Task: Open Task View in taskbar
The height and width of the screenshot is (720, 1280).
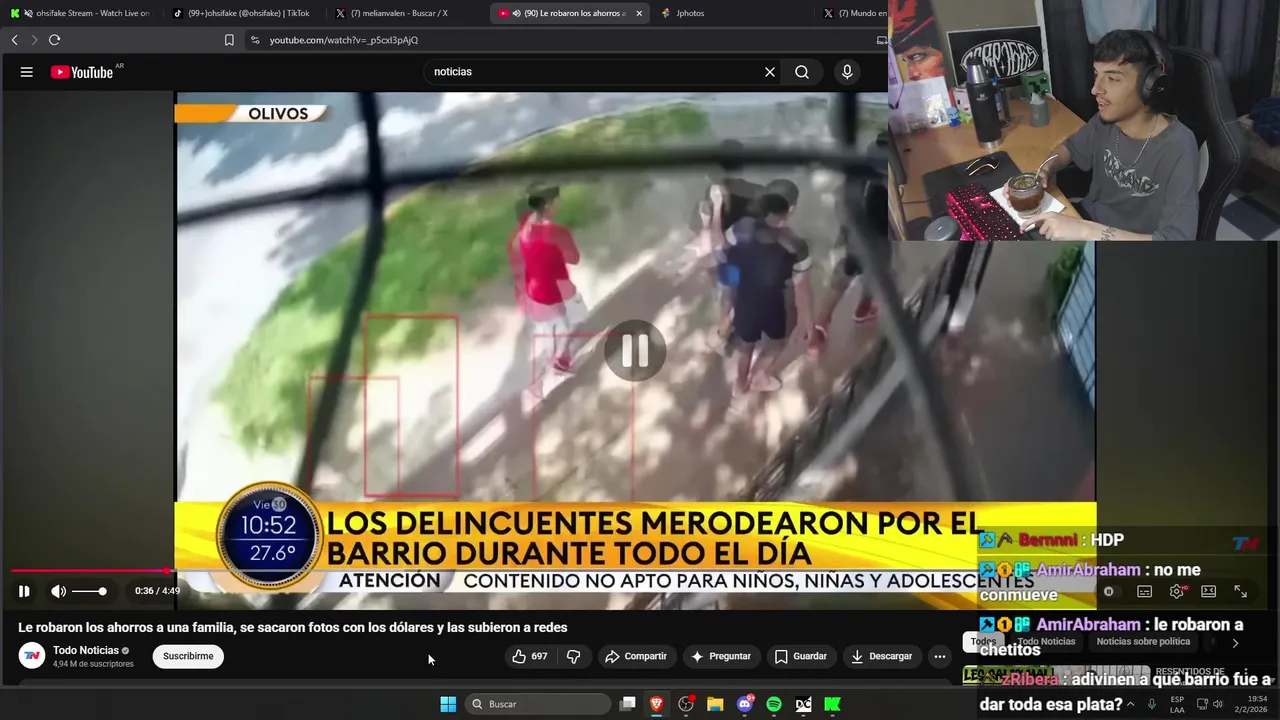Action: 628,704
